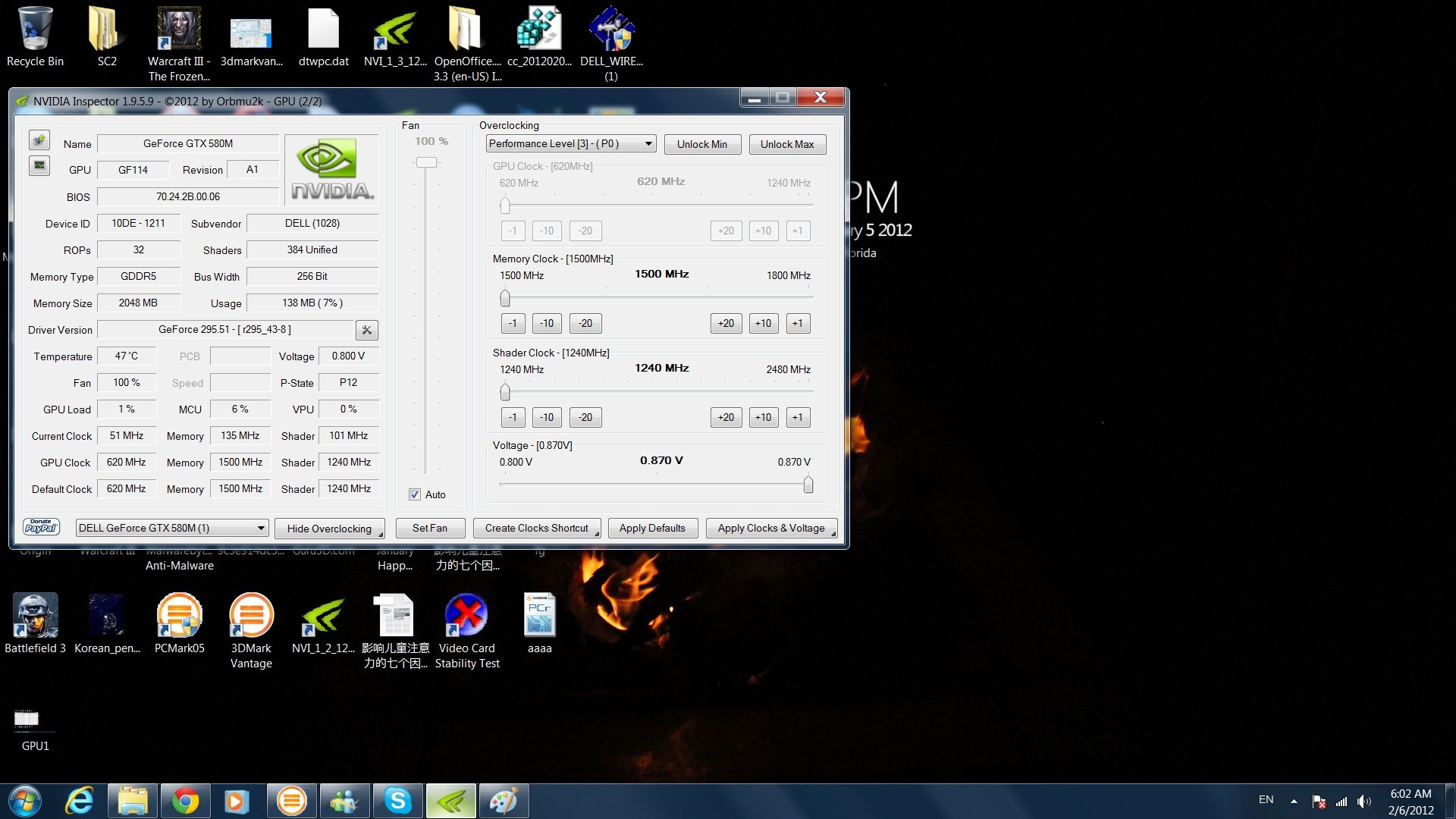
Task: Click the Usage value 138 MB ( 7% )
Action: coord(312,303)
